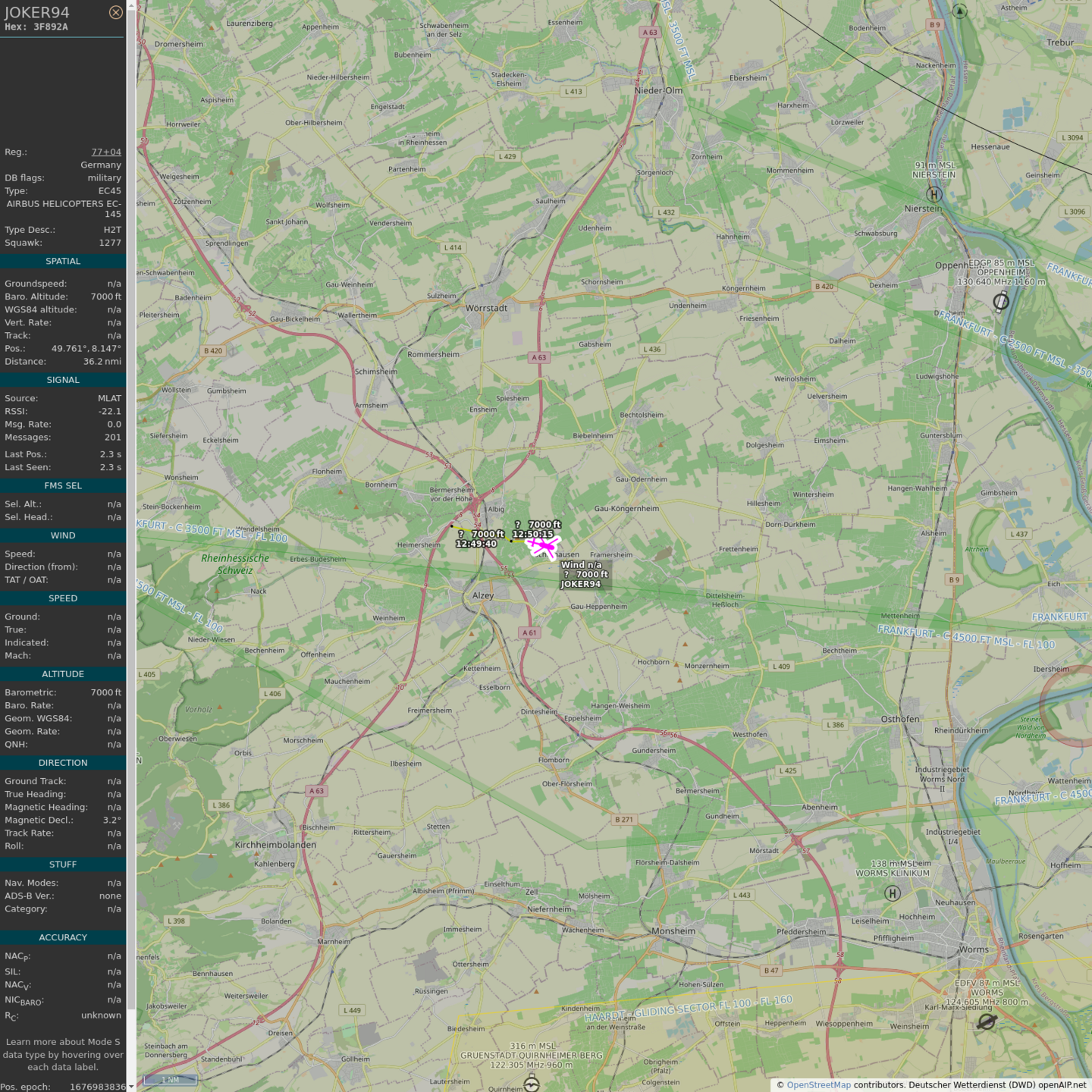1092x1092 pixels.
Task: Click the Worms Klinikum heliport H icon
Action: (x=893, y=893)
